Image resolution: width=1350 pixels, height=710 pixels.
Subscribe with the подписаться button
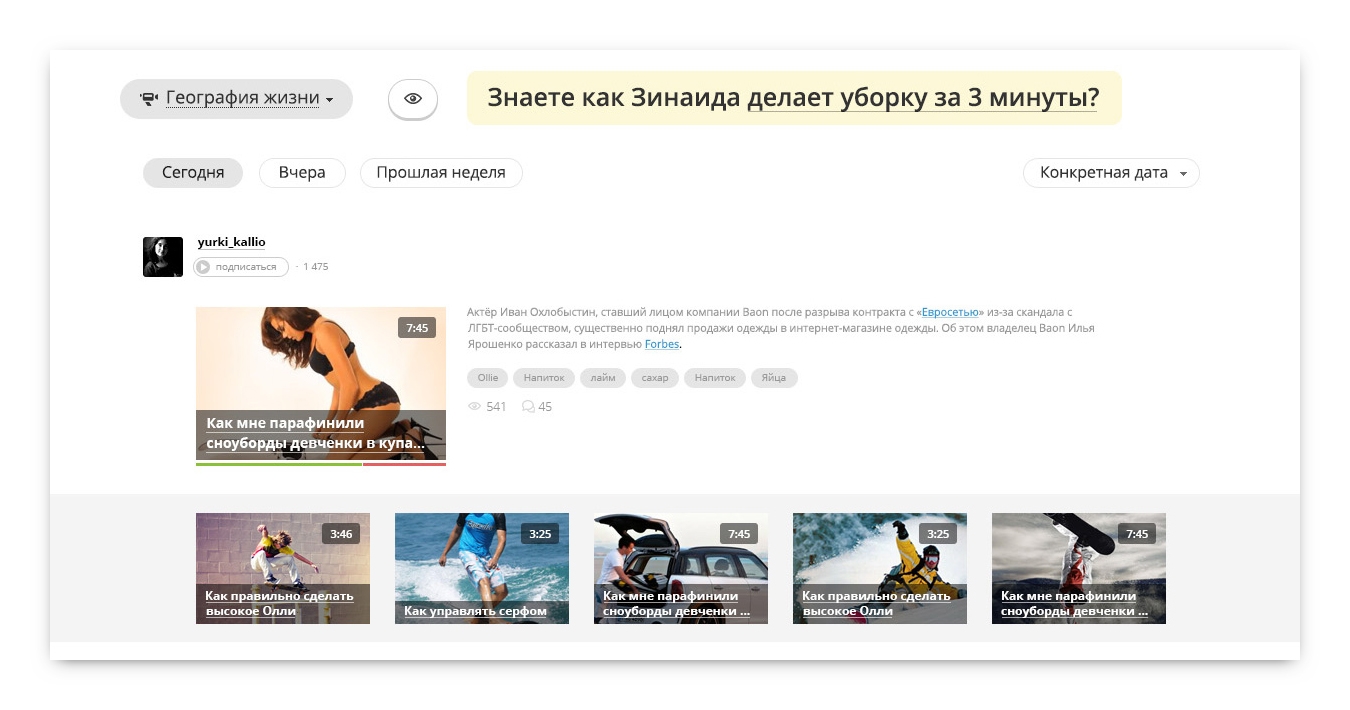241,267
